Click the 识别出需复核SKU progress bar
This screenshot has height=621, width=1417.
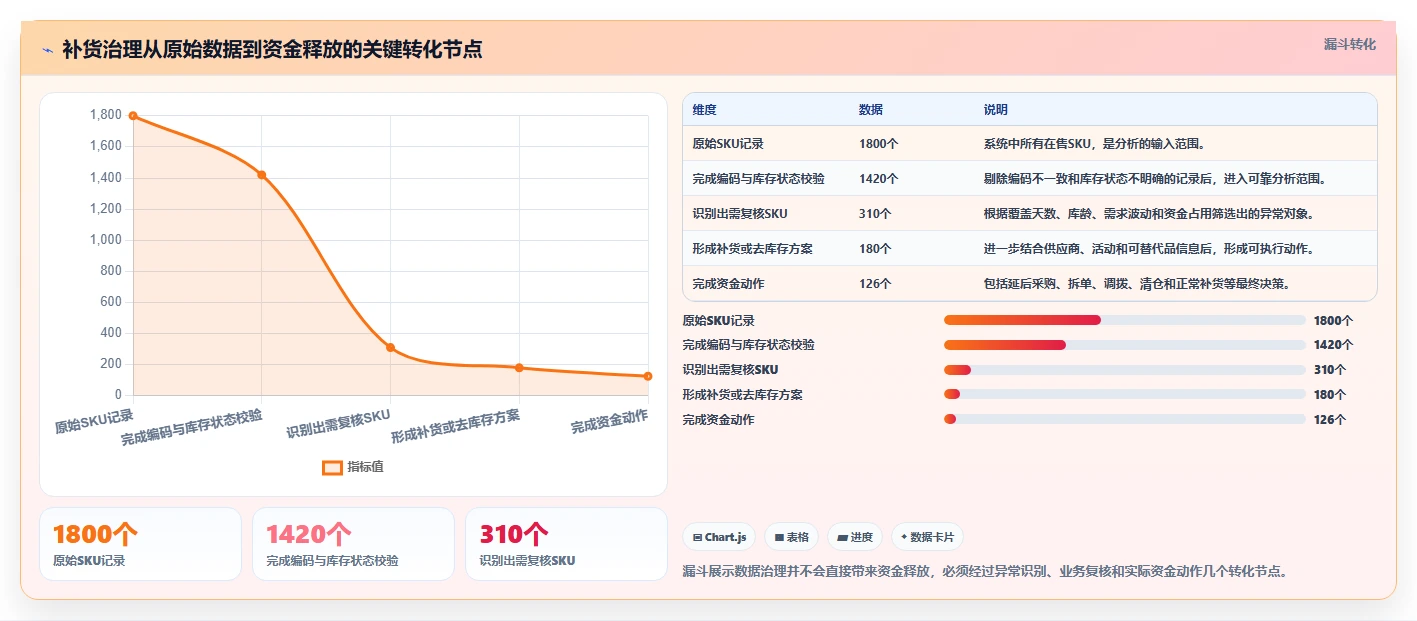pos(1125,370)
